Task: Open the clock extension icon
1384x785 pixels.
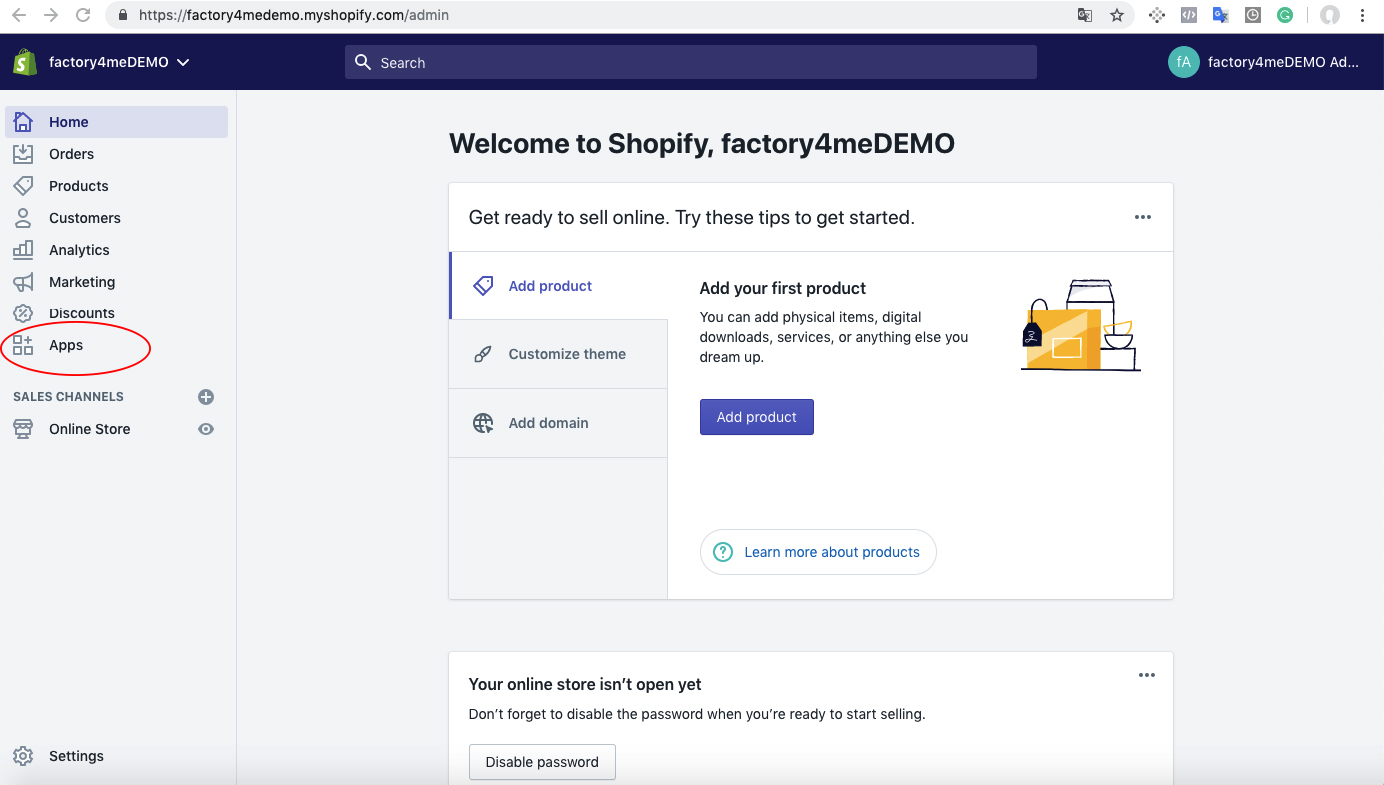Action: click(1253, 15)
